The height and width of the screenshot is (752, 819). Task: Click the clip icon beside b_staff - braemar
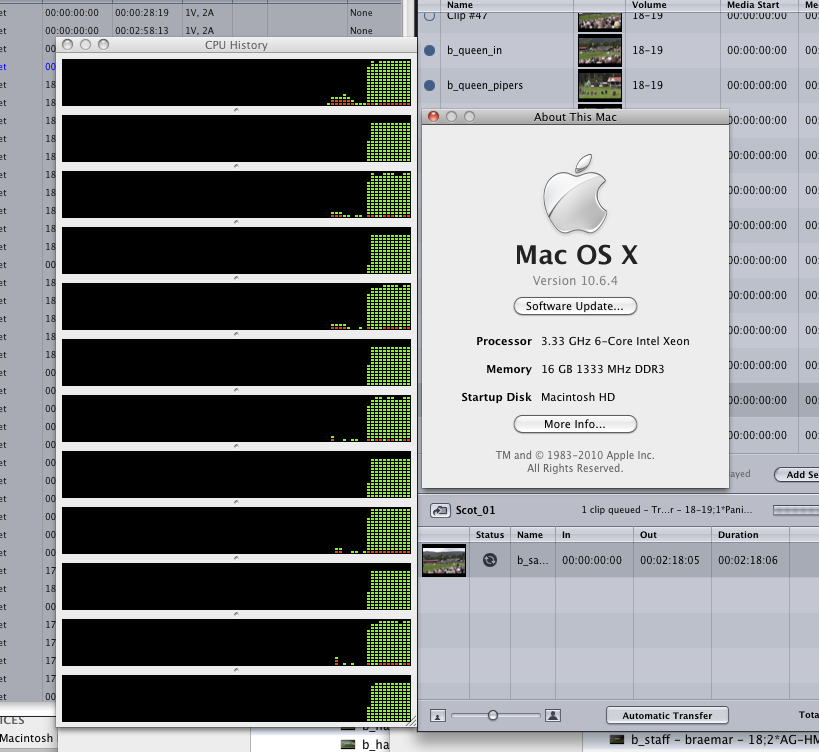(x=617, y=739)
